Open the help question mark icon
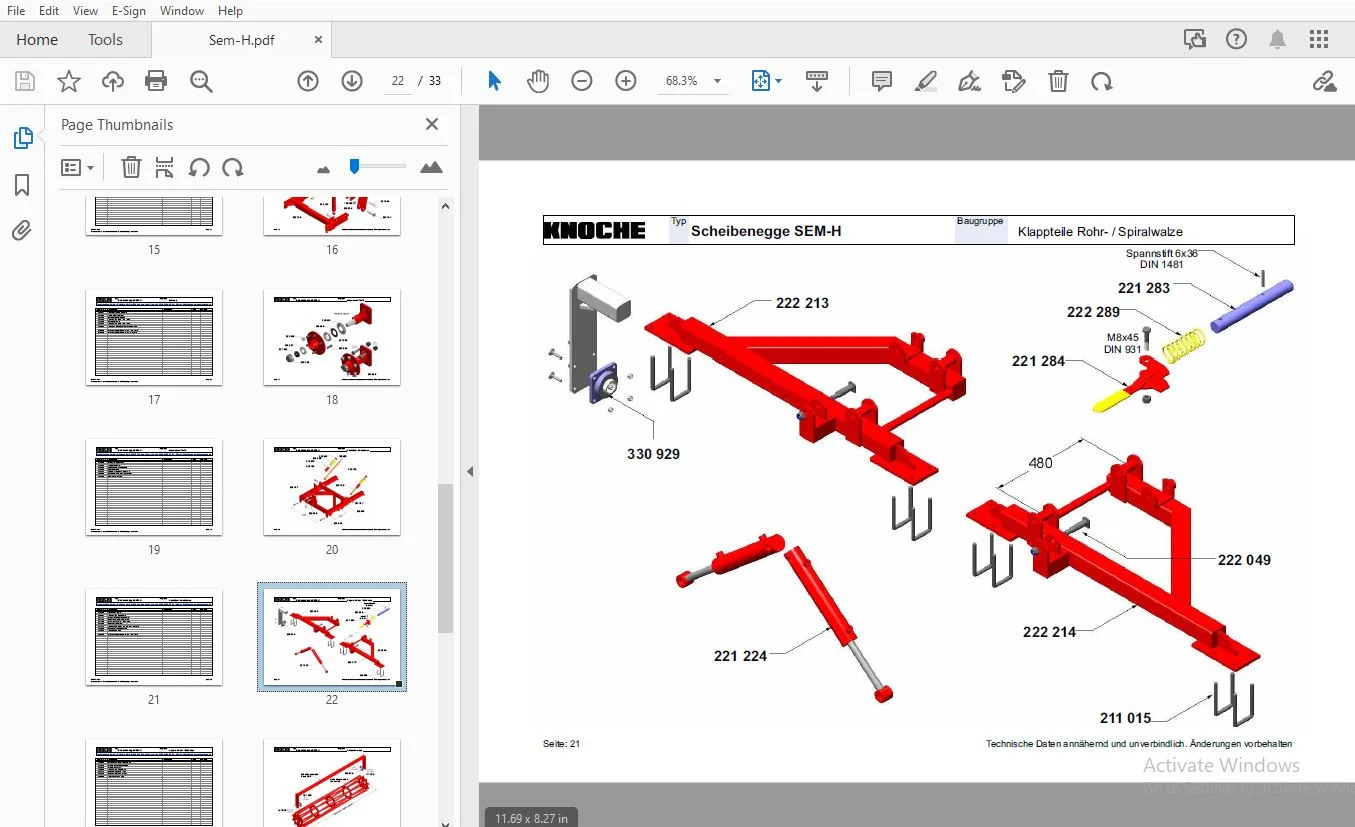This screenshot has height=827, width=1355. tap(1237, 40)
